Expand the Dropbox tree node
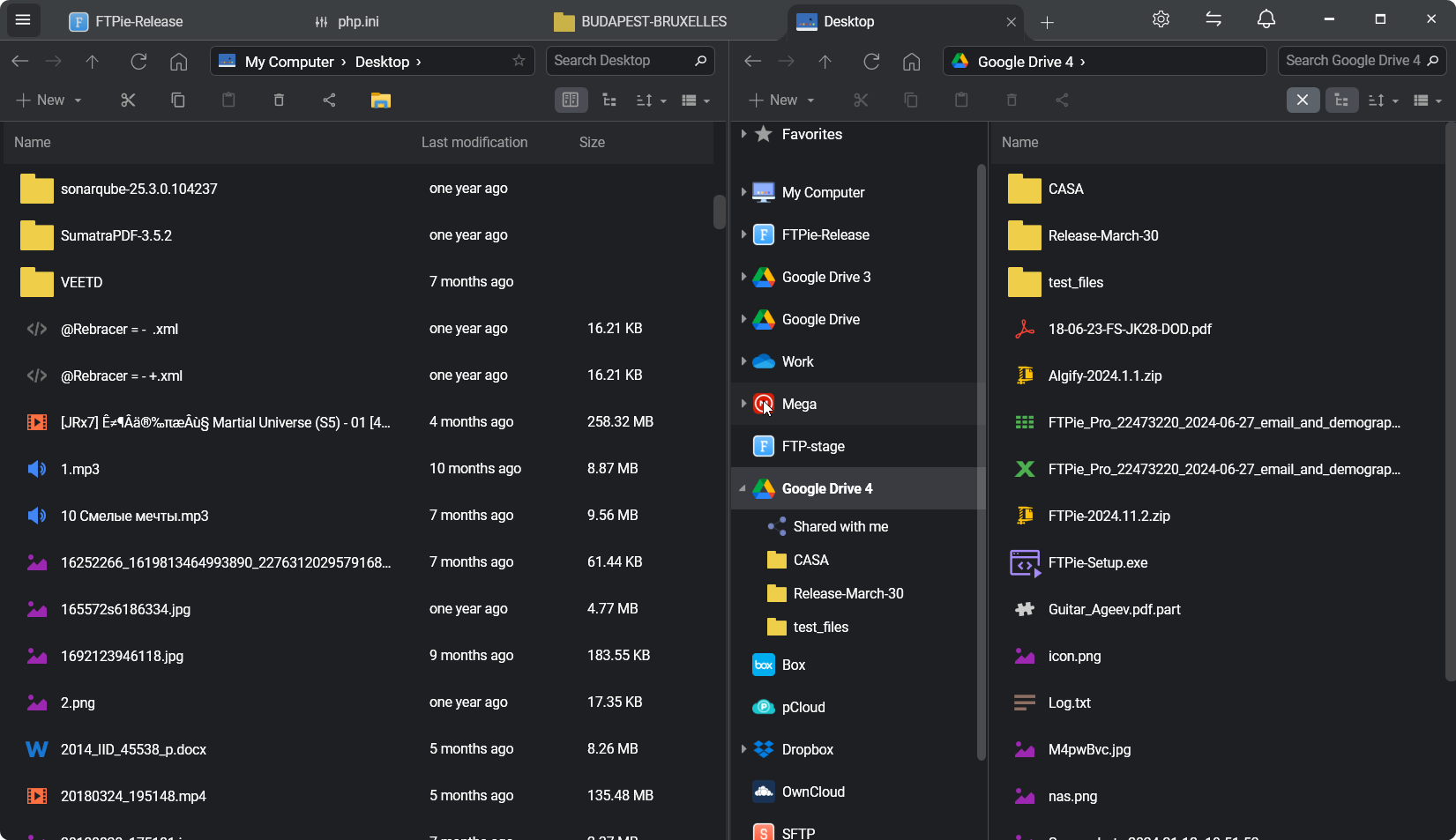 743,749
